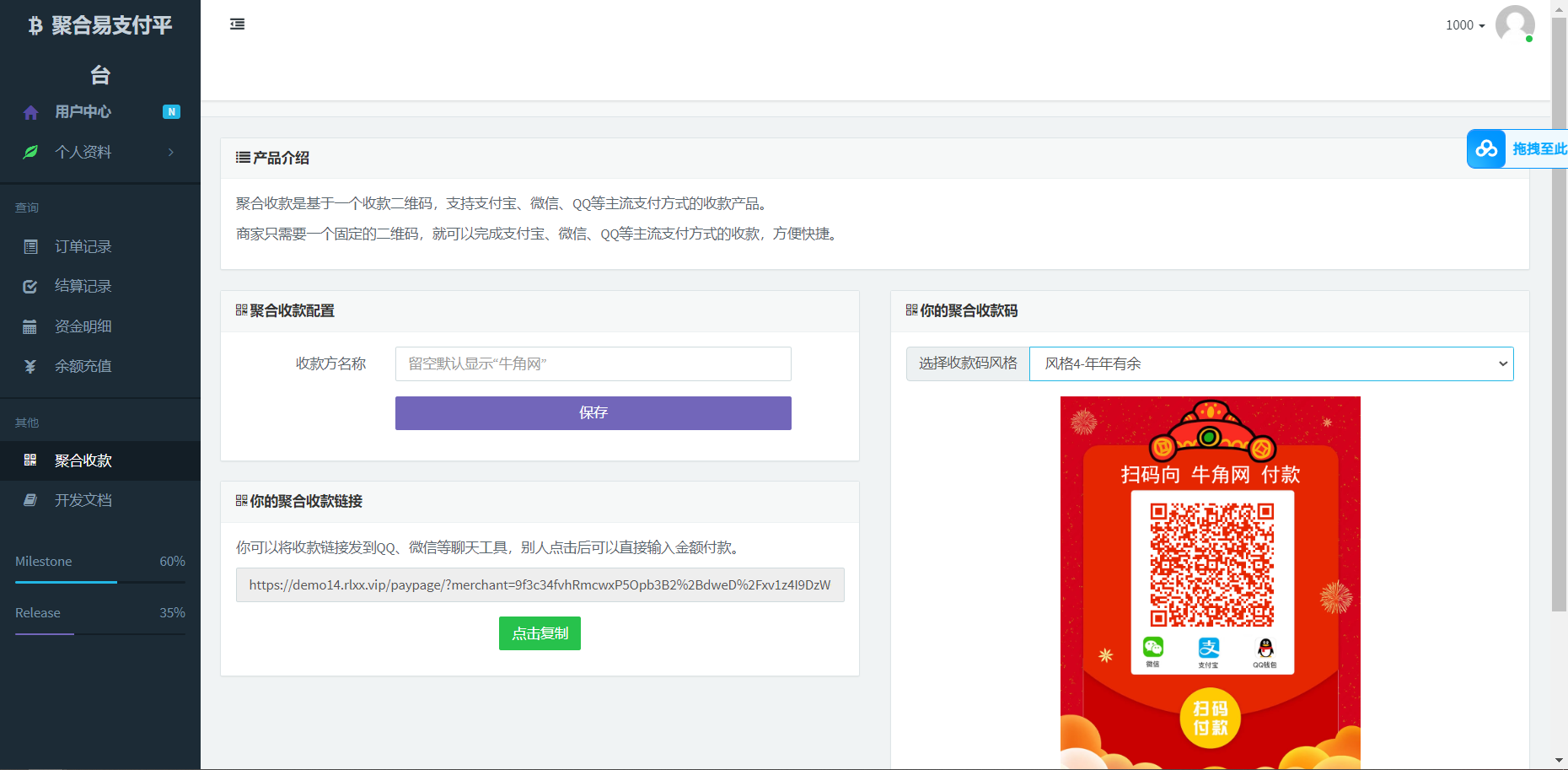Click the 扫码向 牛角网 付款 poster title

1211,475
